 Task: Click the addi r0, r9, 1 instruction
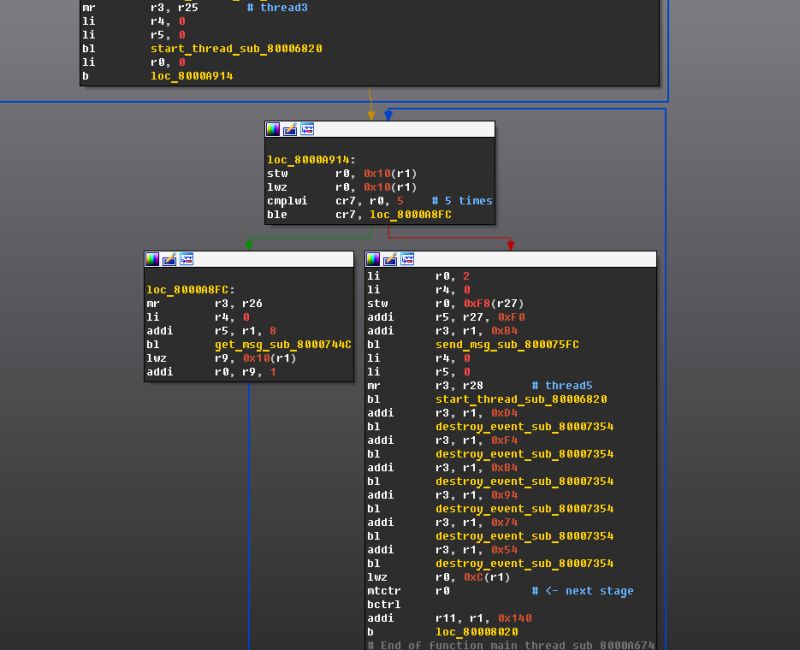click(x=211, y=372)
